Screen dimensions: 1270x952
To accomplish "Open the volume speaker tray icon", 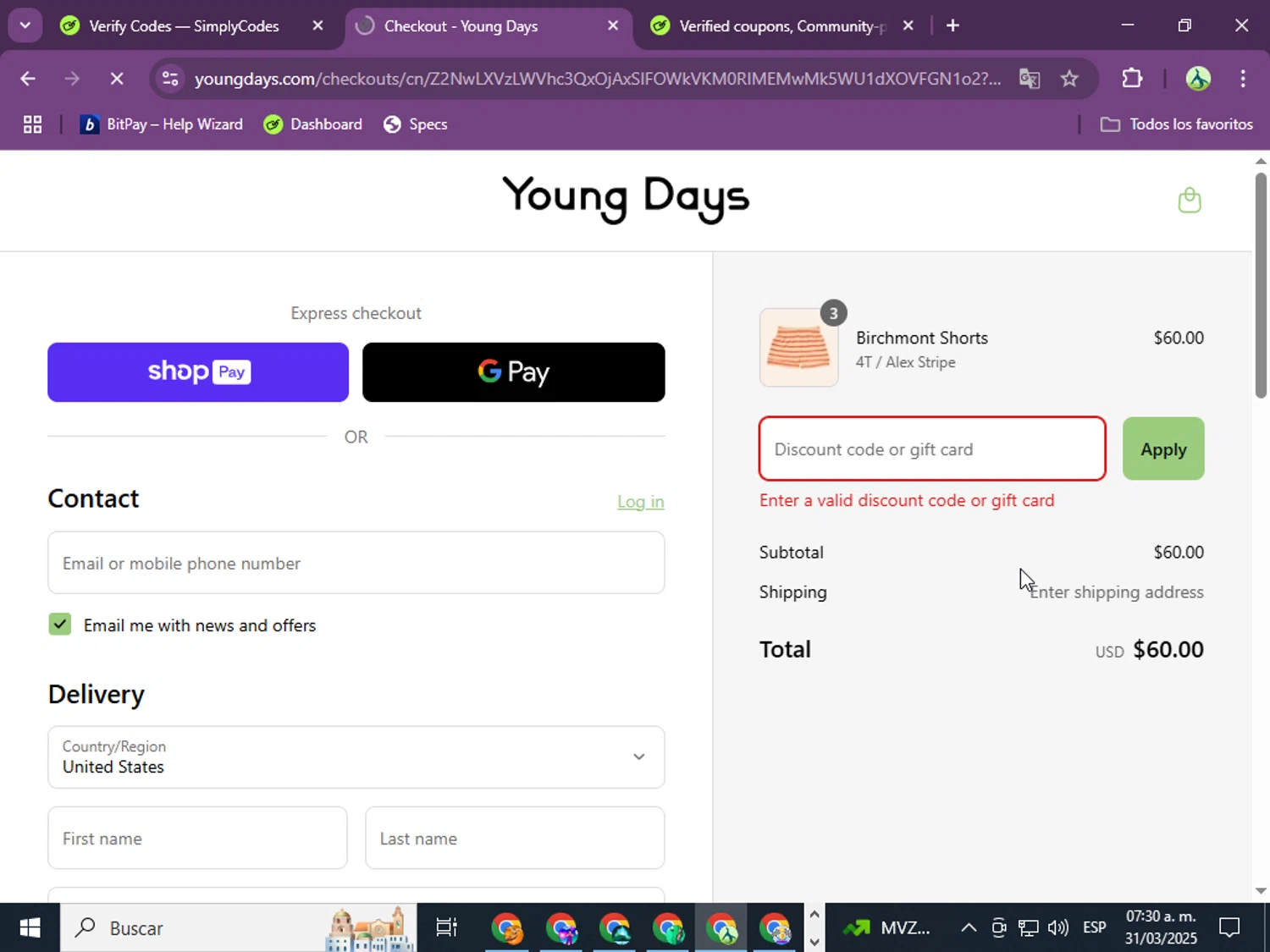I will pos(1057,928).
